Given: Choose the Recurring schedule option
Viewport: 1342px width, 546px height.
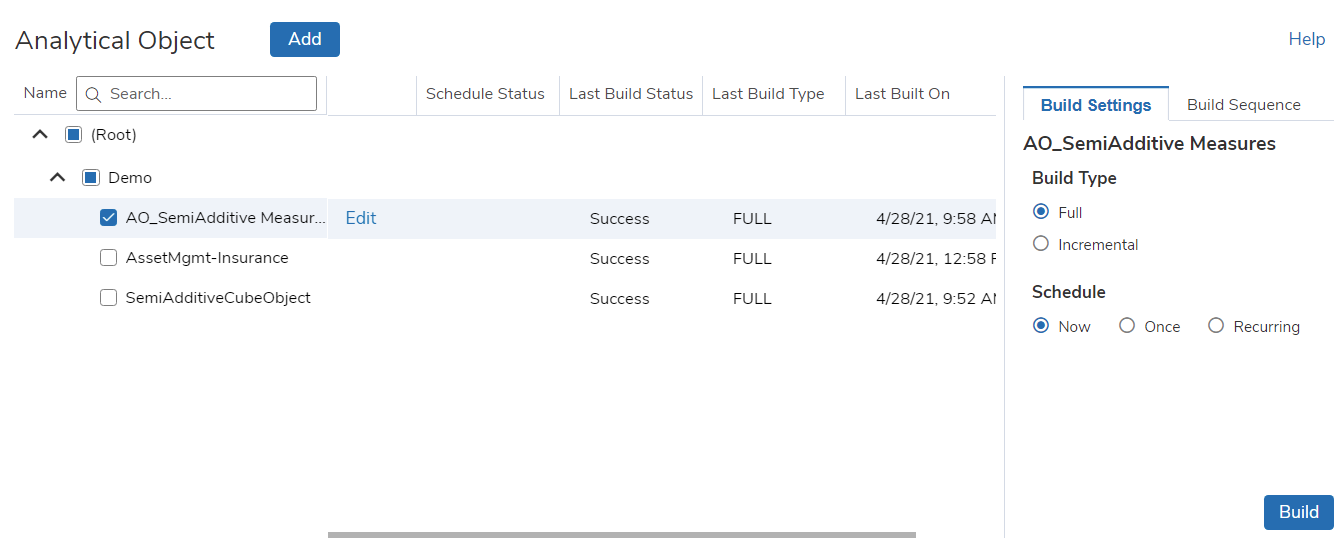Looking at the screenshot, I should point(1216,326).
